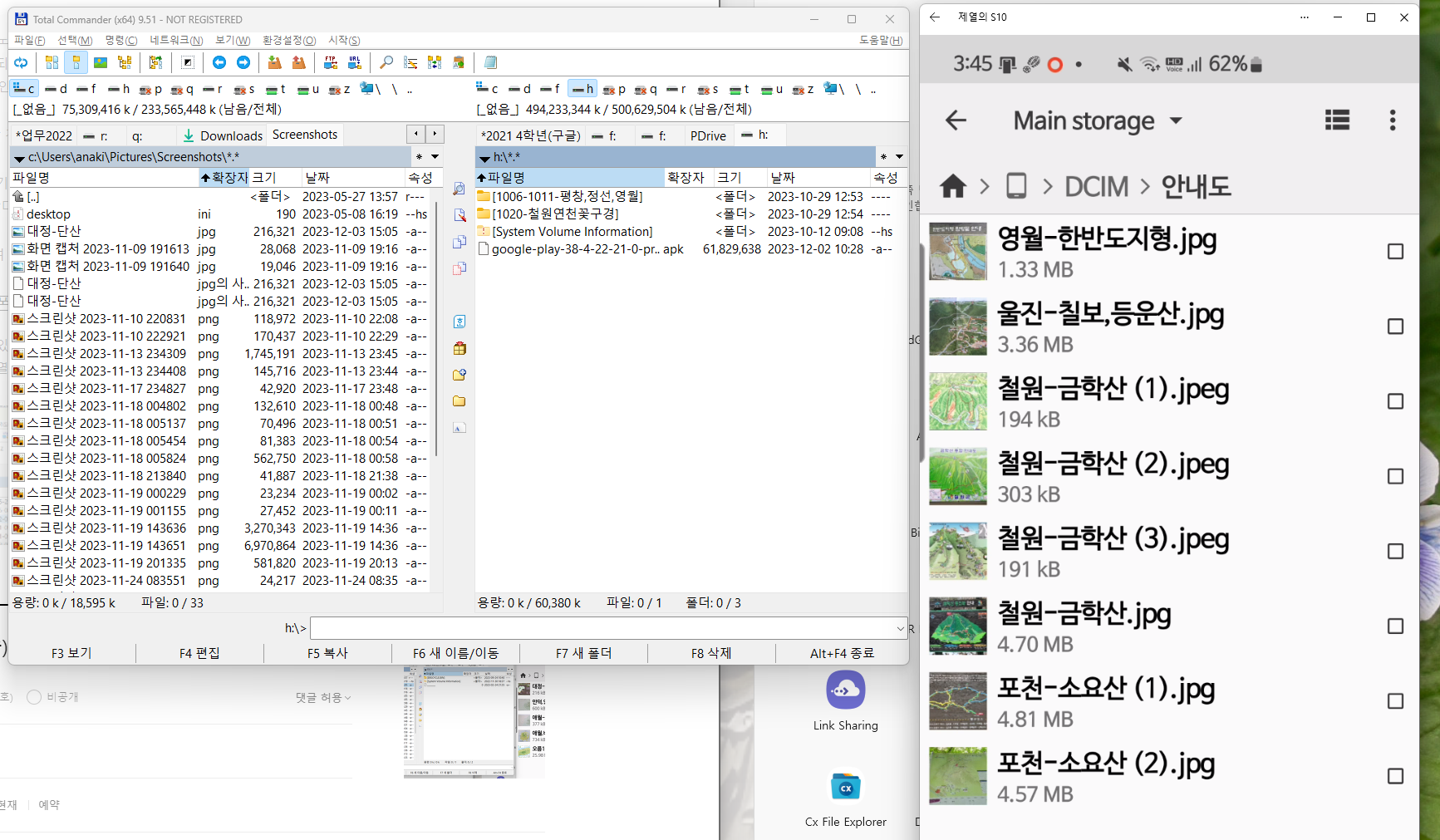Viewport: 1440px width, 840px height.
Task: Open multi-rename tool icon
Action: [x=410, y=62]
